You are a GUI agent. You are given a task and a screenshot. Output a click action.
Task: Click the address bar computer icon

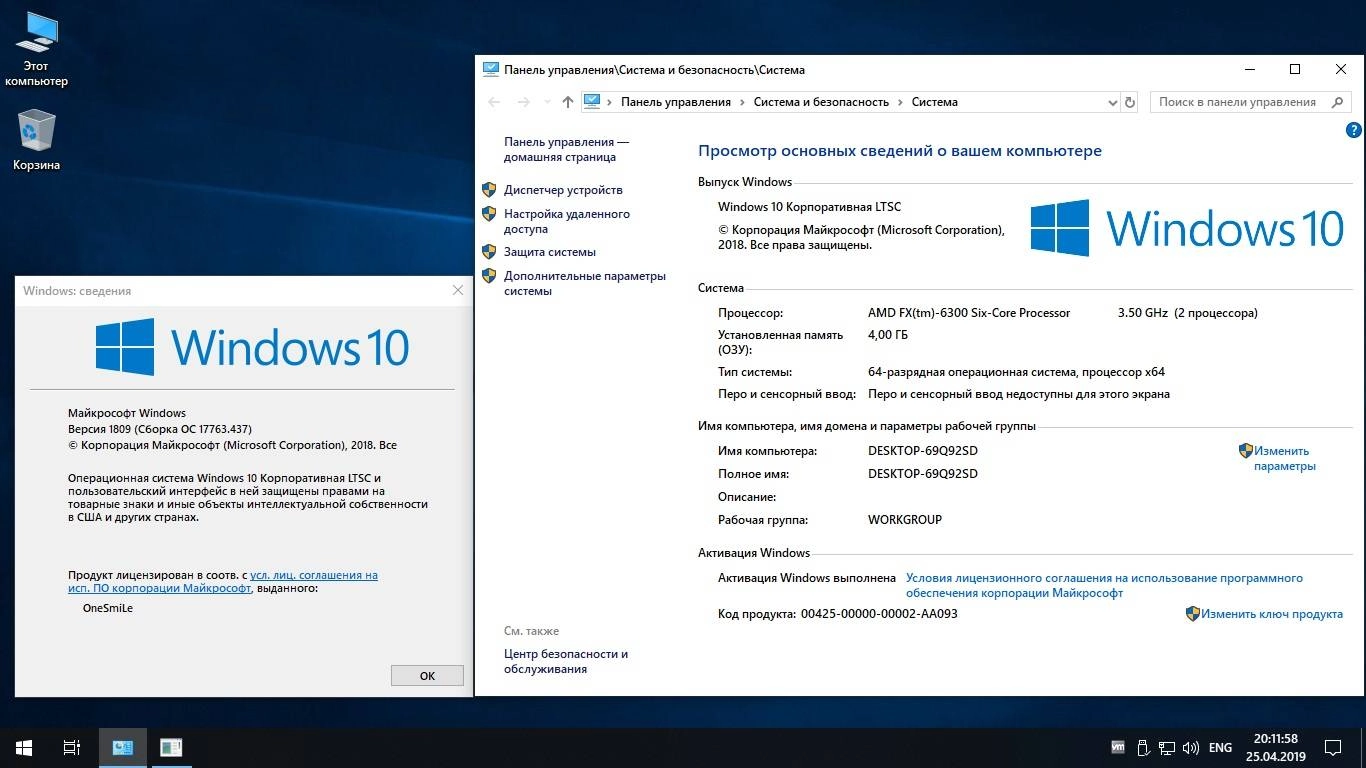pyautogui.click(x=592, y=101)
